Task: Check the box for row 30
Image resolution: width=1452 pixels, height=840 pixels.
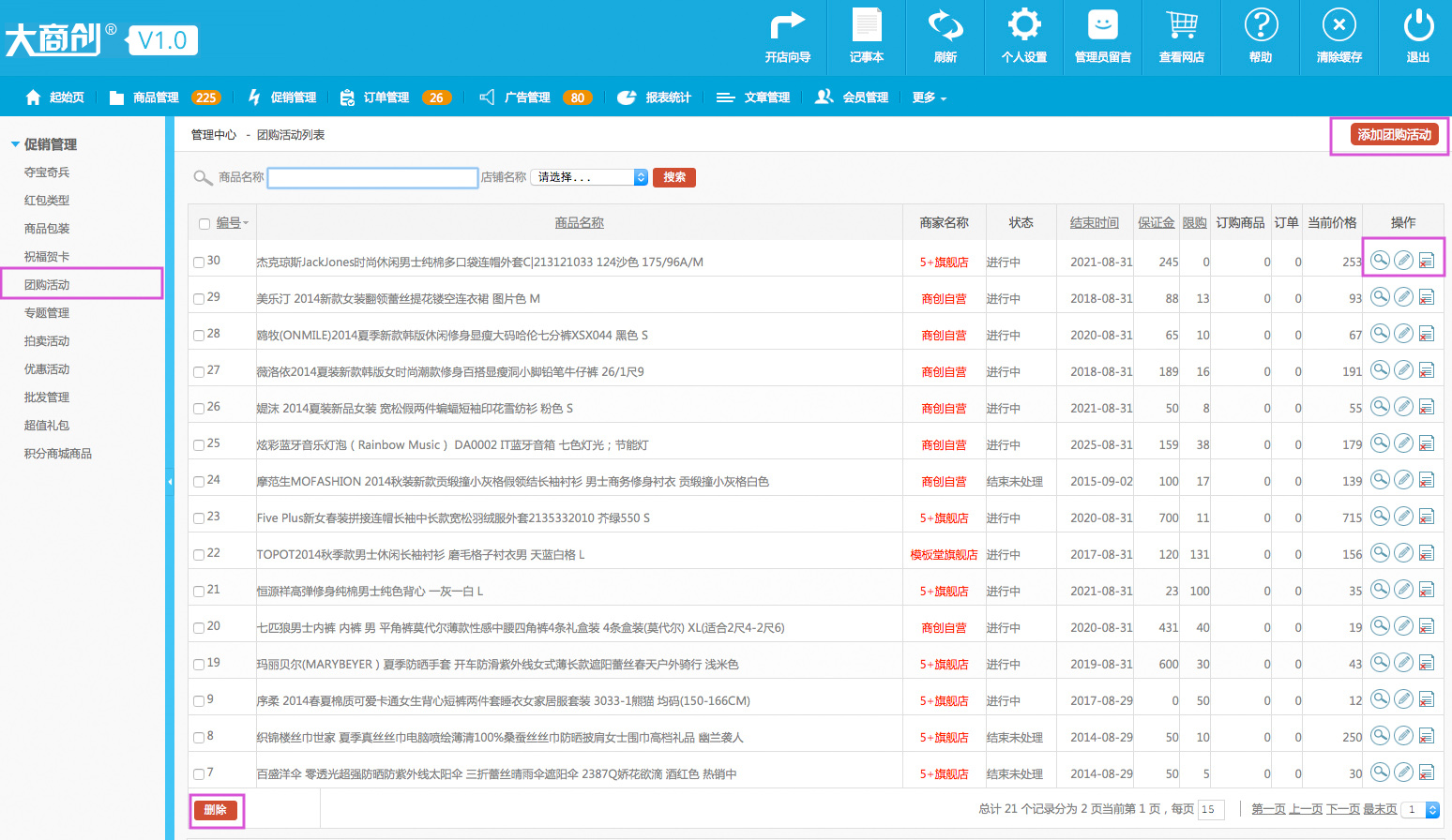Action: (199, 262)
